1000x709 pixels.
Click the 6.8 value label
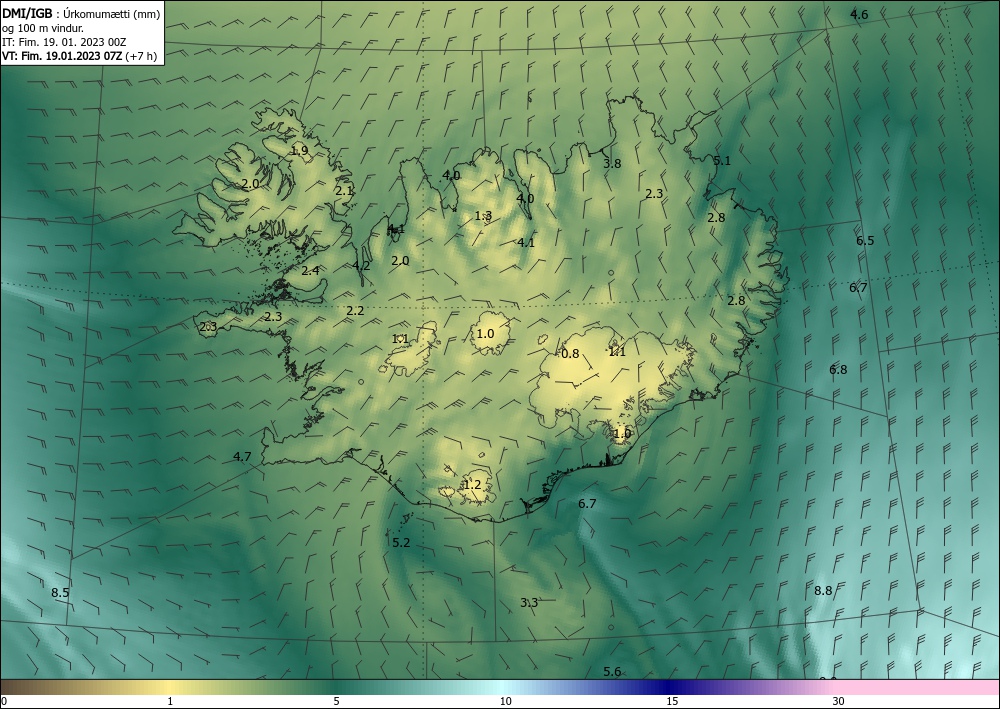coord(837,370)
